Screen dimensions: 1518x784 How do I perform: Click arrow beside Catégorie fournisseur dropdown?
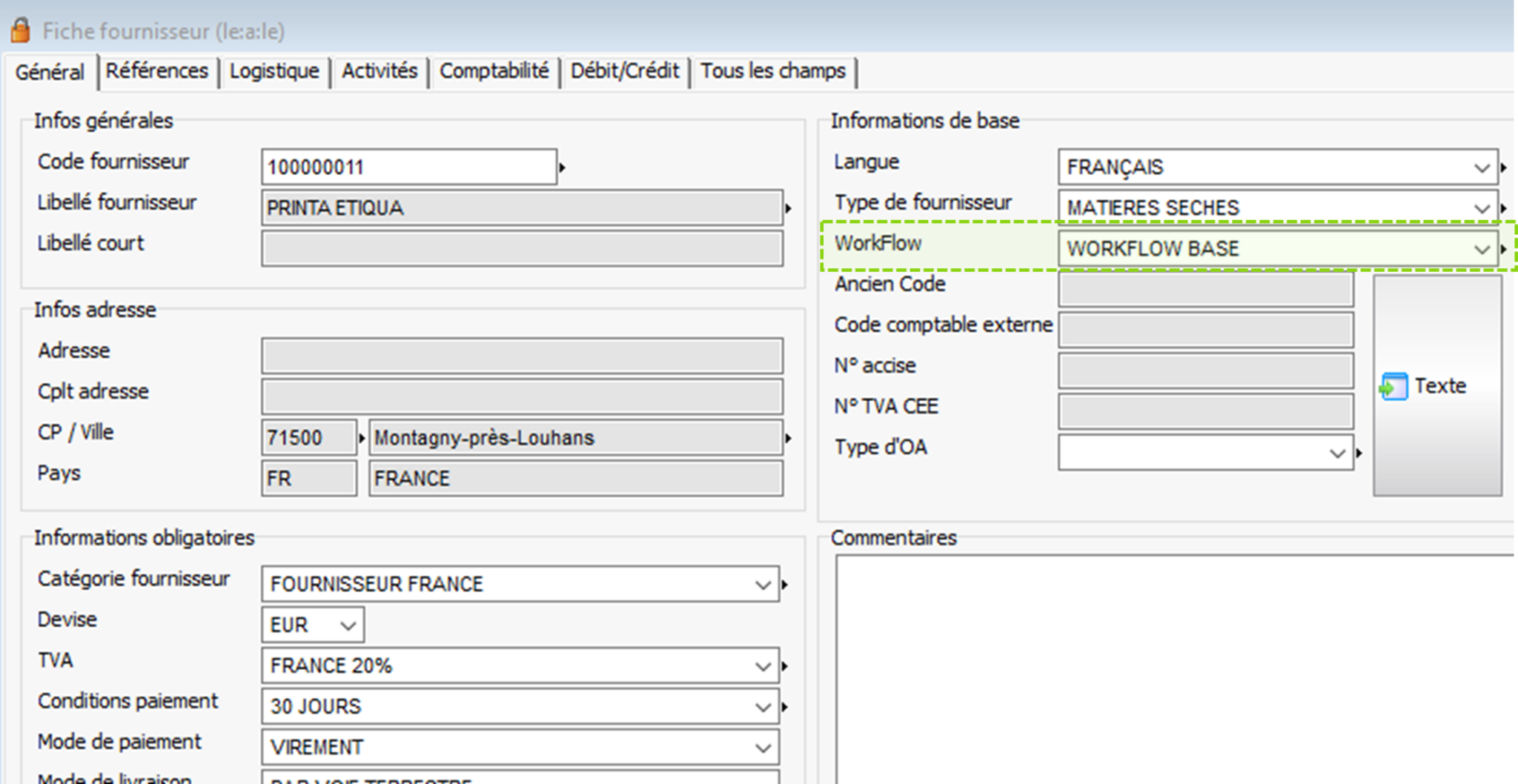784,585
